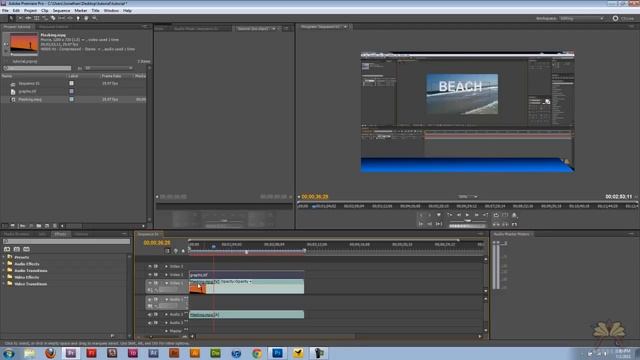640x360 pixels.
Task: Toggle Snap in the timeline header
Action: tap(167, 251)
